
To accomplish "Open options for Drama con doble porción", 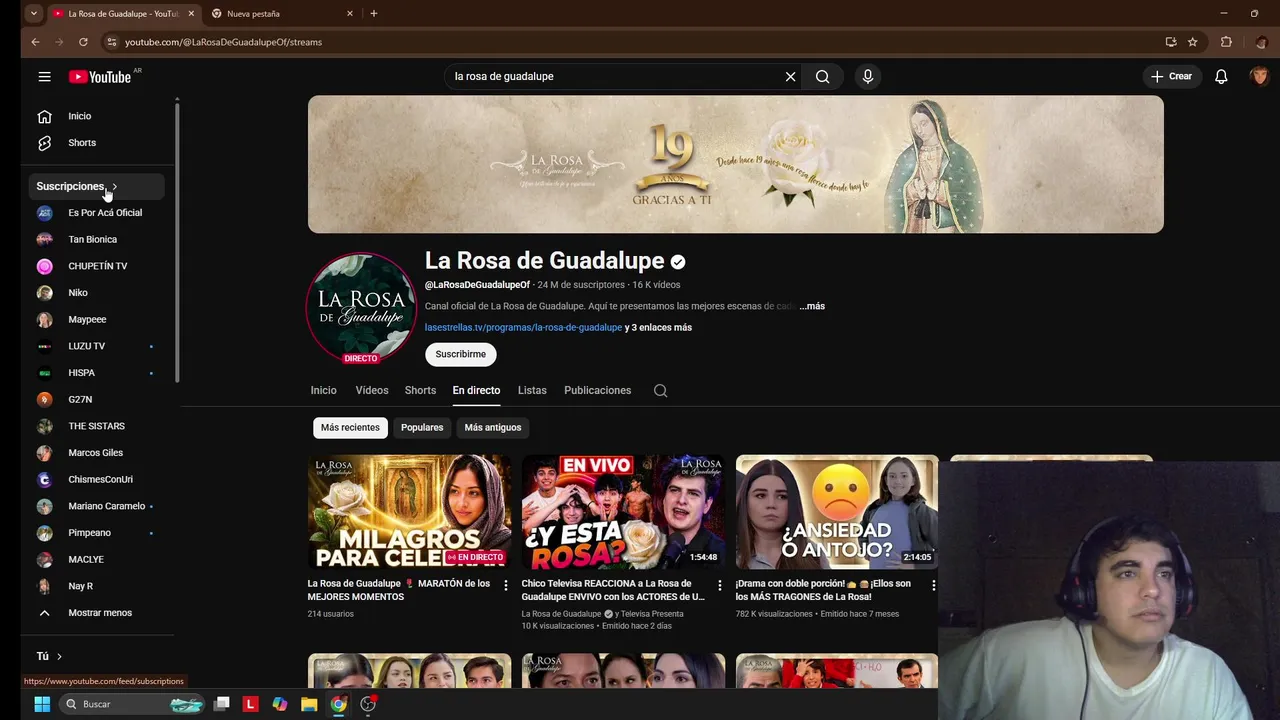I will click(933, 586).
